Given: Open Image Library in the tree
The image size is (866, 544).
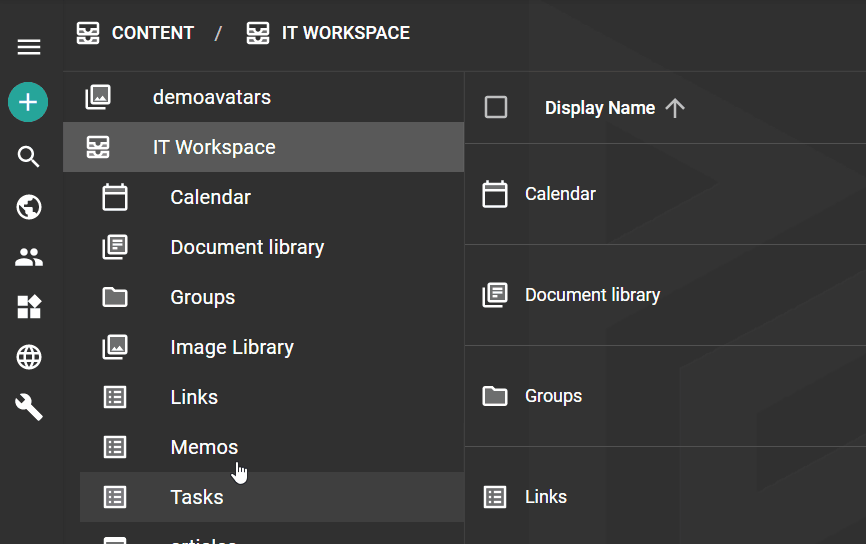Looking at the screenshot, I should 272,347.
